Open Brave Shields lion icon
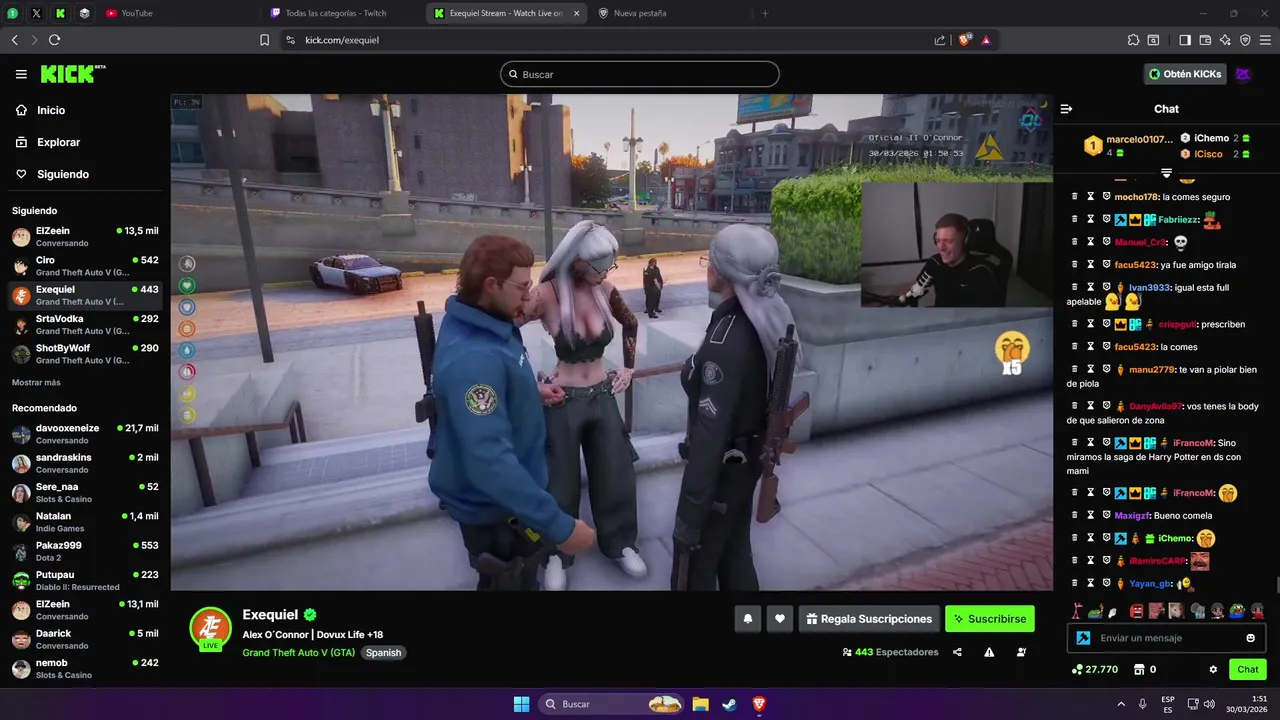 tap(965, 40)
